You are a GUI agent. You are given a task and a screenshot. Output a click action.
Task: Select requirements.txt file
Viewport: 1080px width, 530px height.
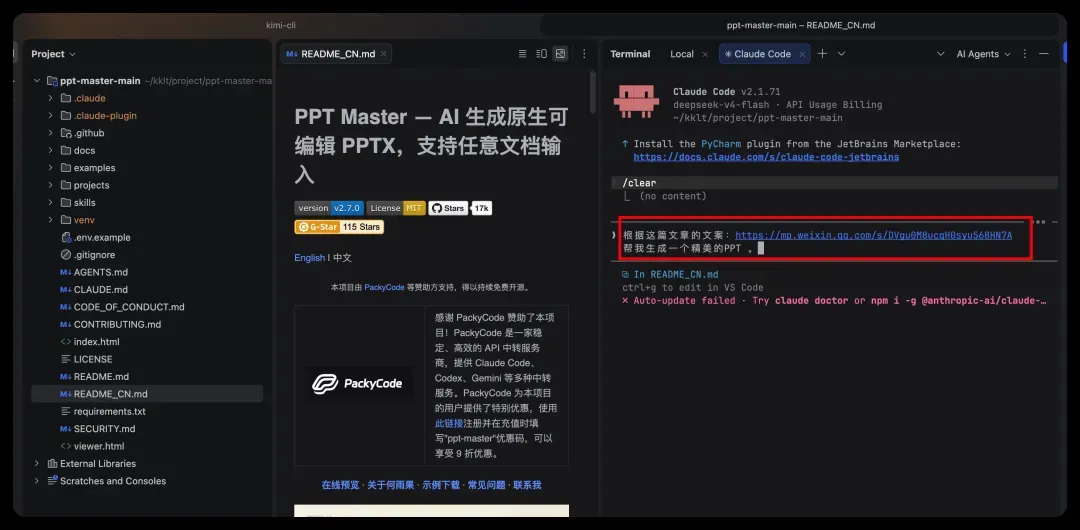pyautogui.click(x=110, y=411)
